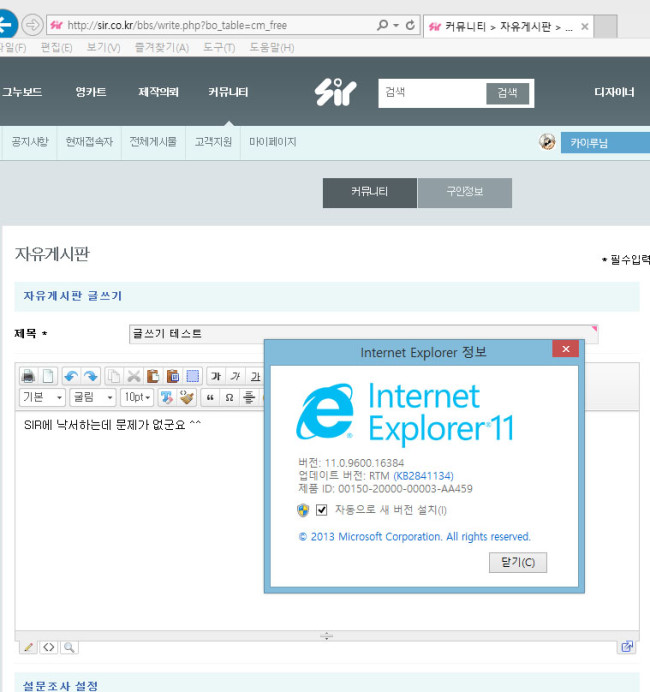650x692 pixels.
Task: Select the dark 커뮤니티 section tab
Action: 370,192
